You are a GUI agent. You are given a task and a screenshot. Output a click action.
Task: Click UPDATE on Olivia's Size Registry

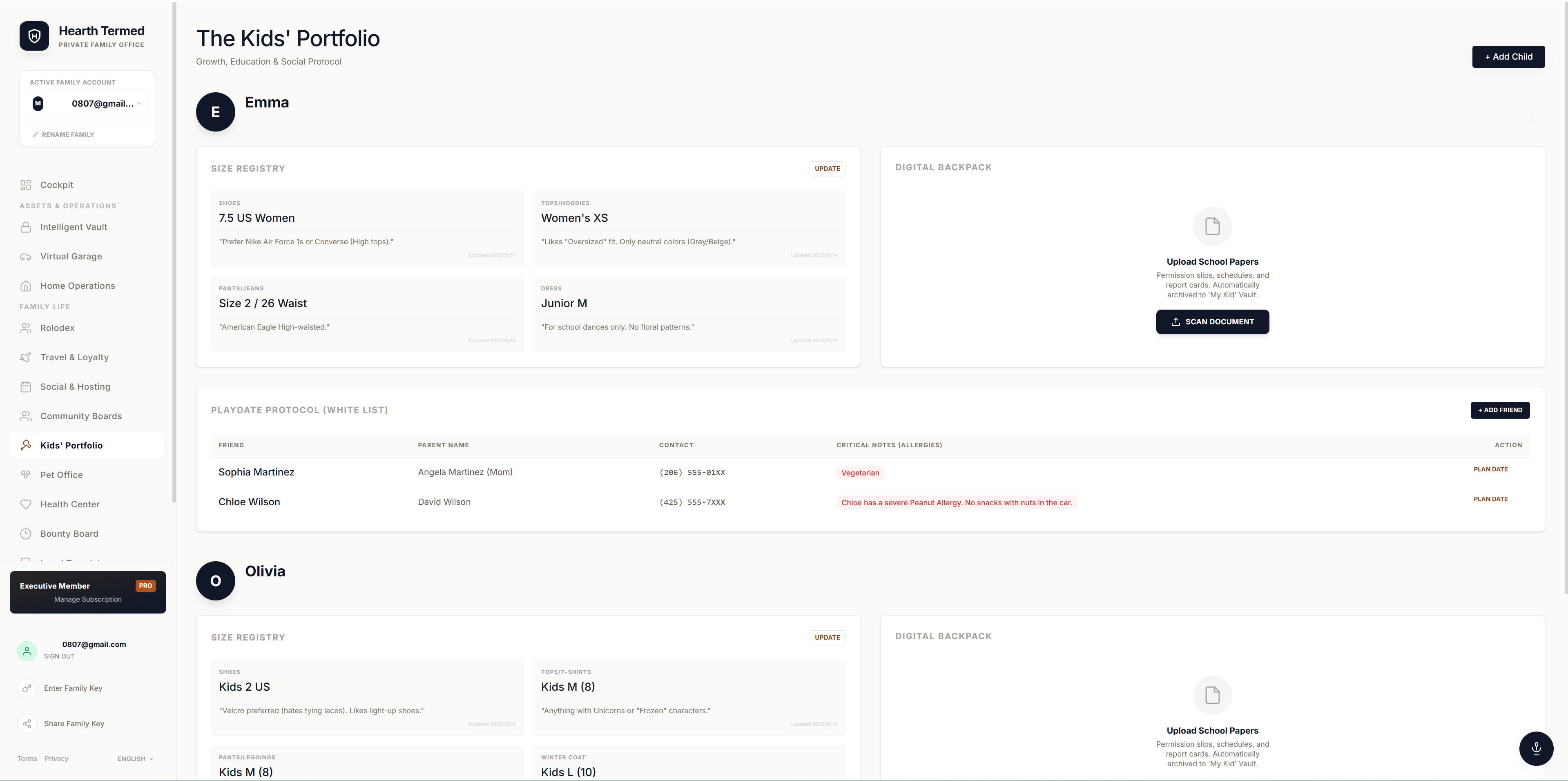[827, 637]
